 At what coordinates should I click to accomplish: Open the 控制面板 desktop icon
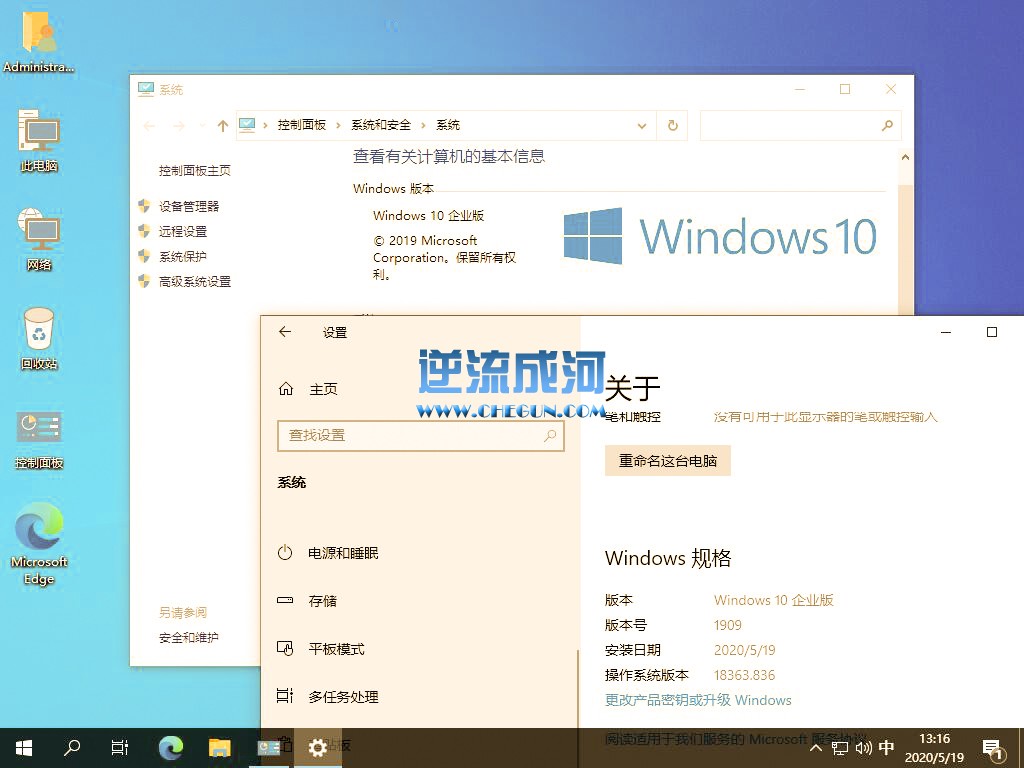click(x=39, y=439)
